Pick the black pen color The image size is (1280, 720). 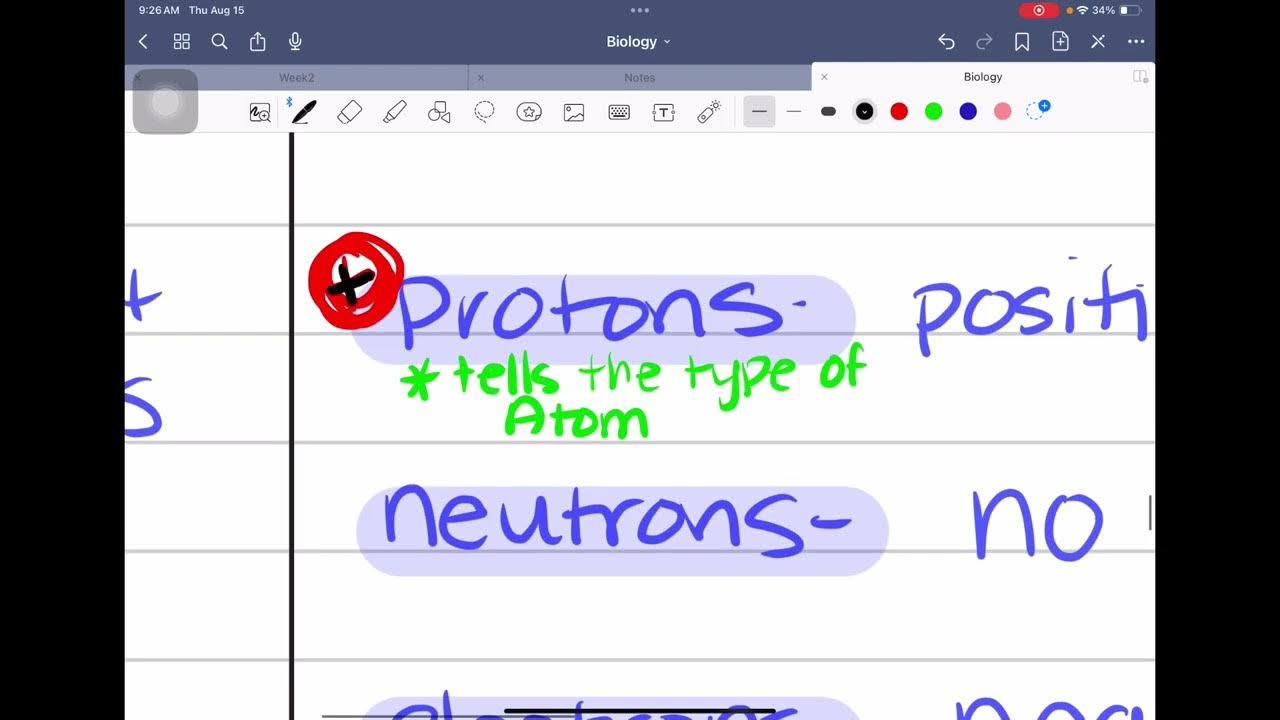865,111
